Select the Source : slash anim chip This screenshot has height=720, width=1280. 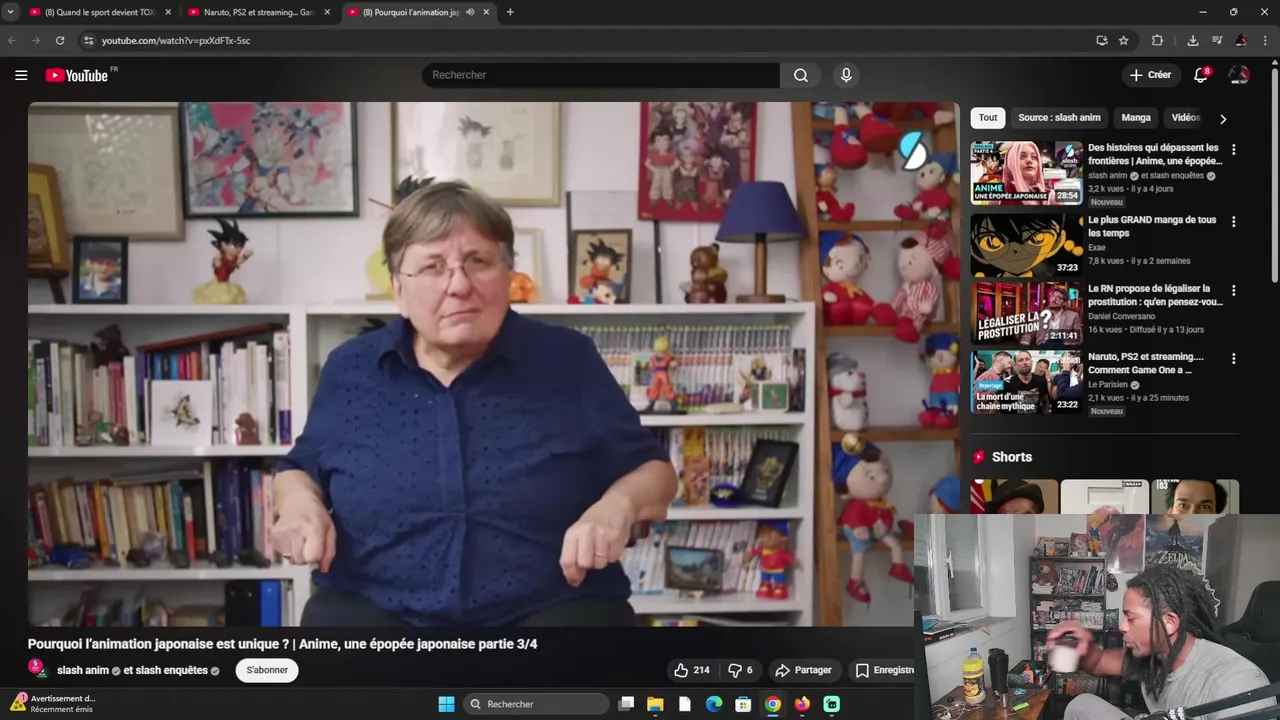click(x=1059, y=118)
